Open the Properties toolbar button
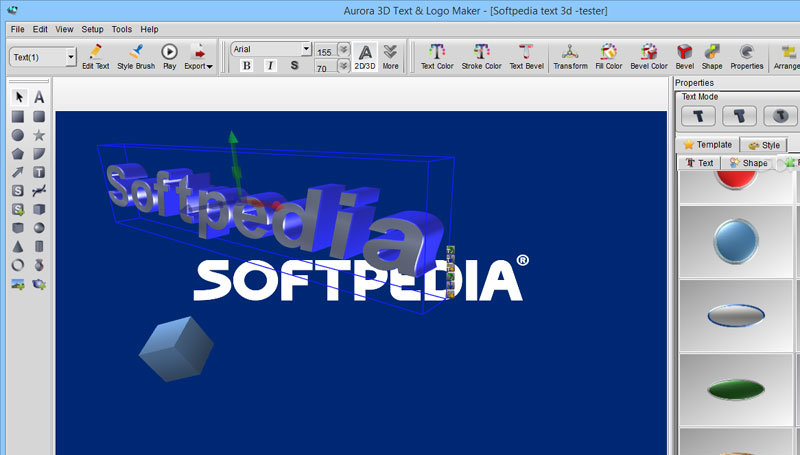 (746, 57)
